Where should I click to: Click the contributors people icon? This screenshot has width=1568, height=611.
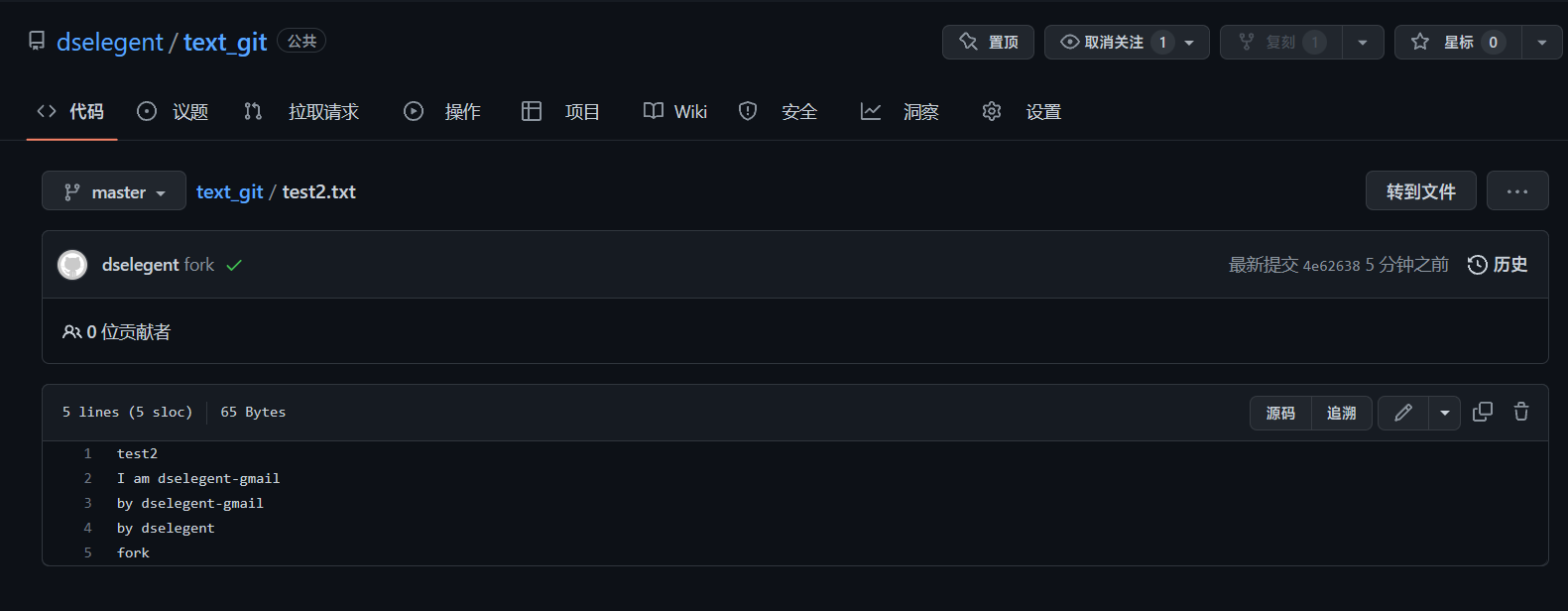pyautogui.click(x=71, y=332)
